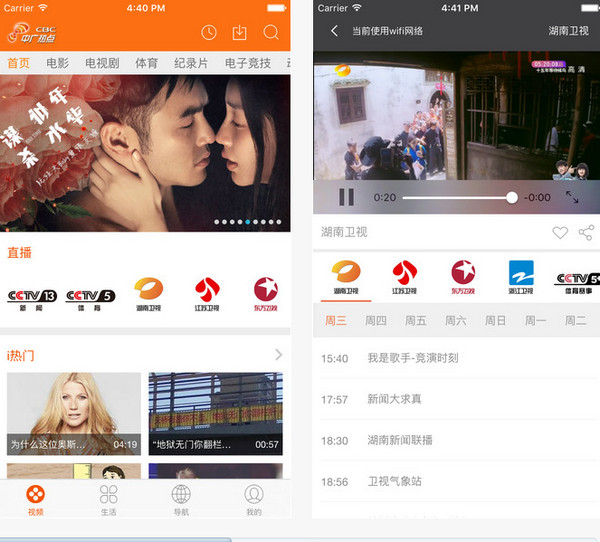Switch to CCTV5 体育赛事 in player strip

577,283
